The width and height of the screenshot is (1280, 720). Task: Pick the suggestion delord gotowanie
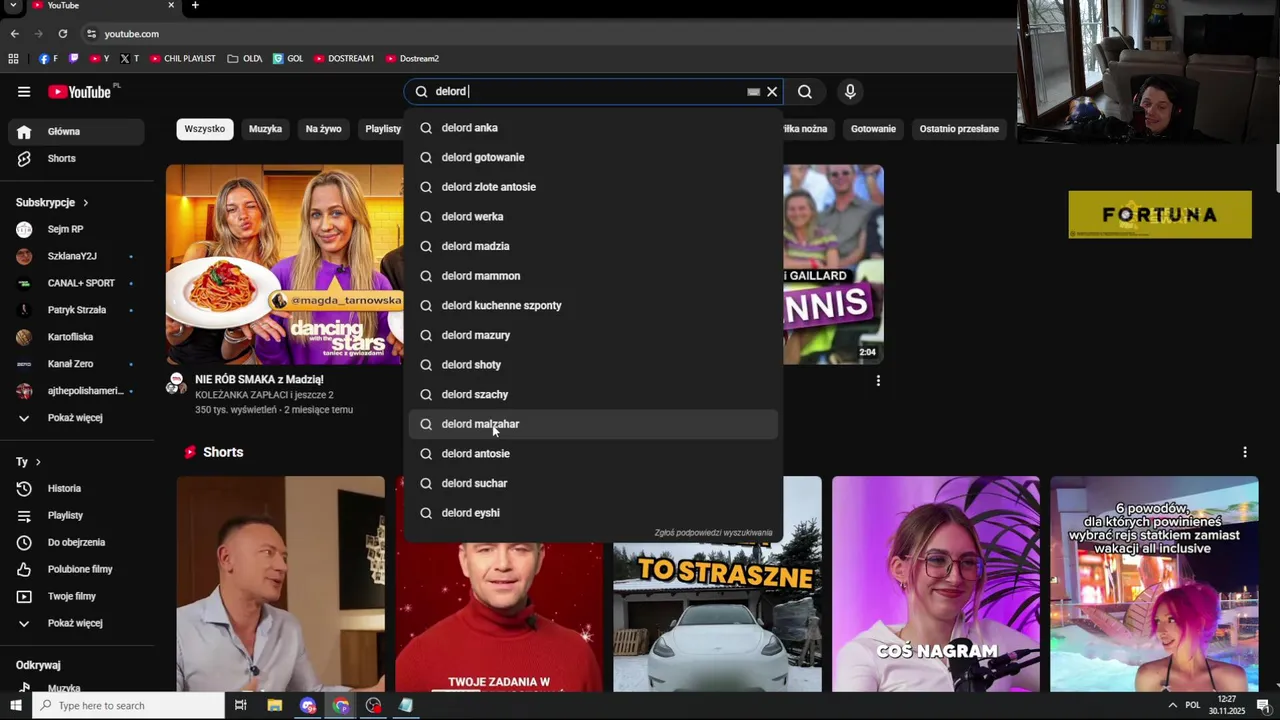point(593,157)
